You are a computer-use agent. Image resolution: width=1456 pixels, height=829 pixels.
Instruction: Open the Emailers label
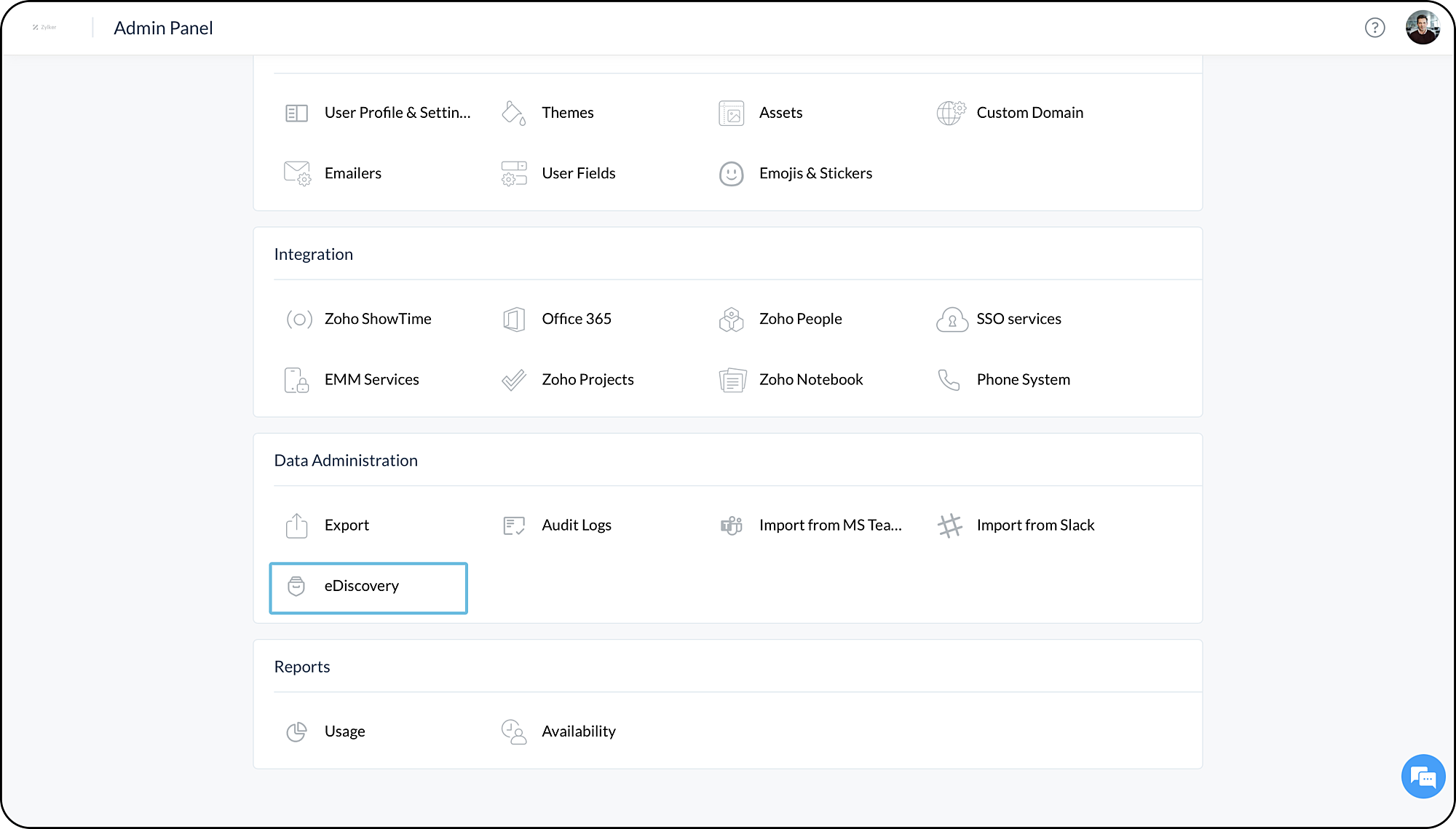(x=353, y=173)
